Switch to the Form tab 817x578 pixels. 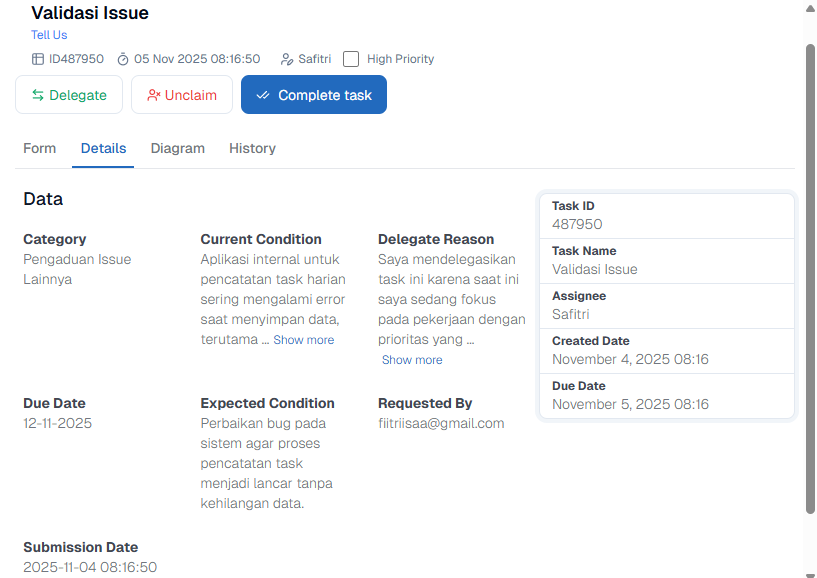(x=40, y=148)
